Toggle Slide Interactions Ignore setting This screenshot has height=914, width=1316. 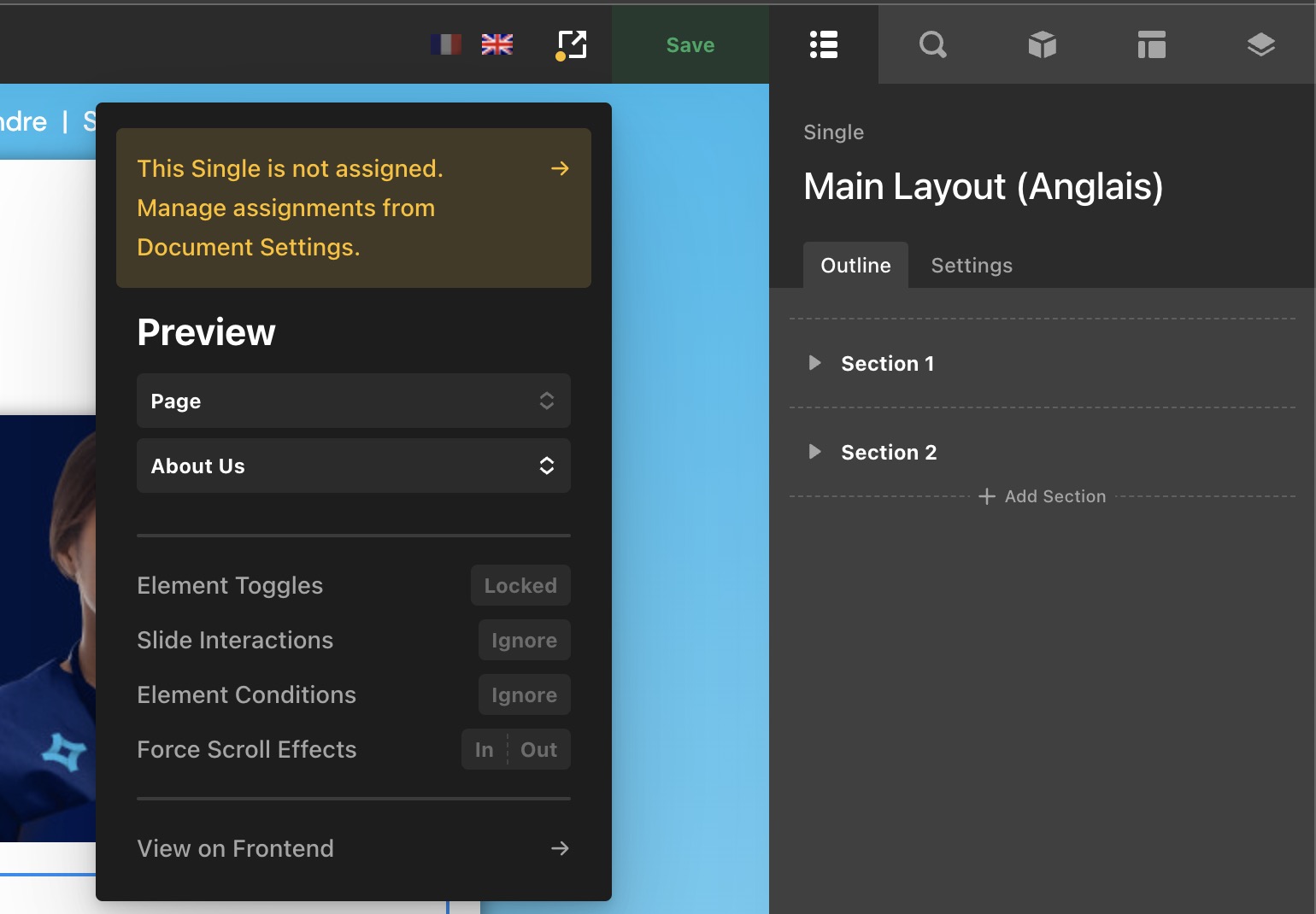[524, 641]
